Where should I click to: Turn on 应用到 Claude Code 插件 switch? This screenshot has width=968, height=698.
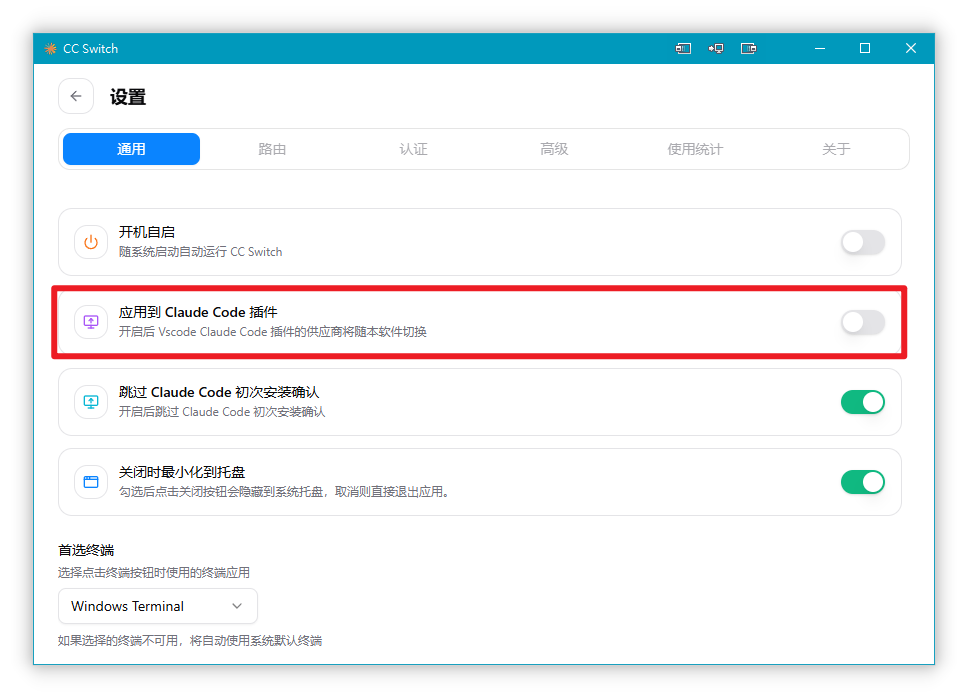(x=862, y=322)
